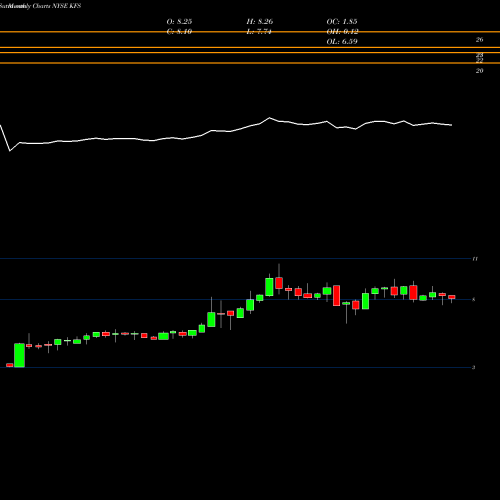Viewport: 500px width, 500px height.
Task: Click the upper axis label '26'
Action: click(x=479, y=40)
